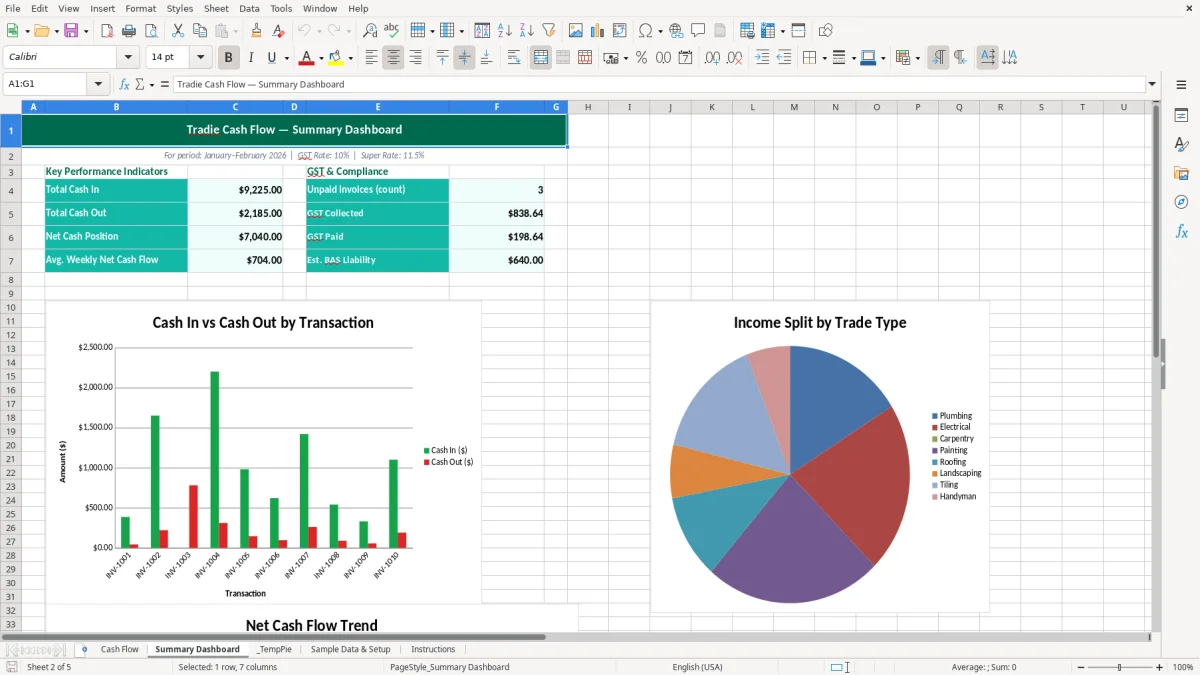Screen dimensions: 1200x675
Task: Select the Net Cash Position value $7,040.00
Action: 235,237
